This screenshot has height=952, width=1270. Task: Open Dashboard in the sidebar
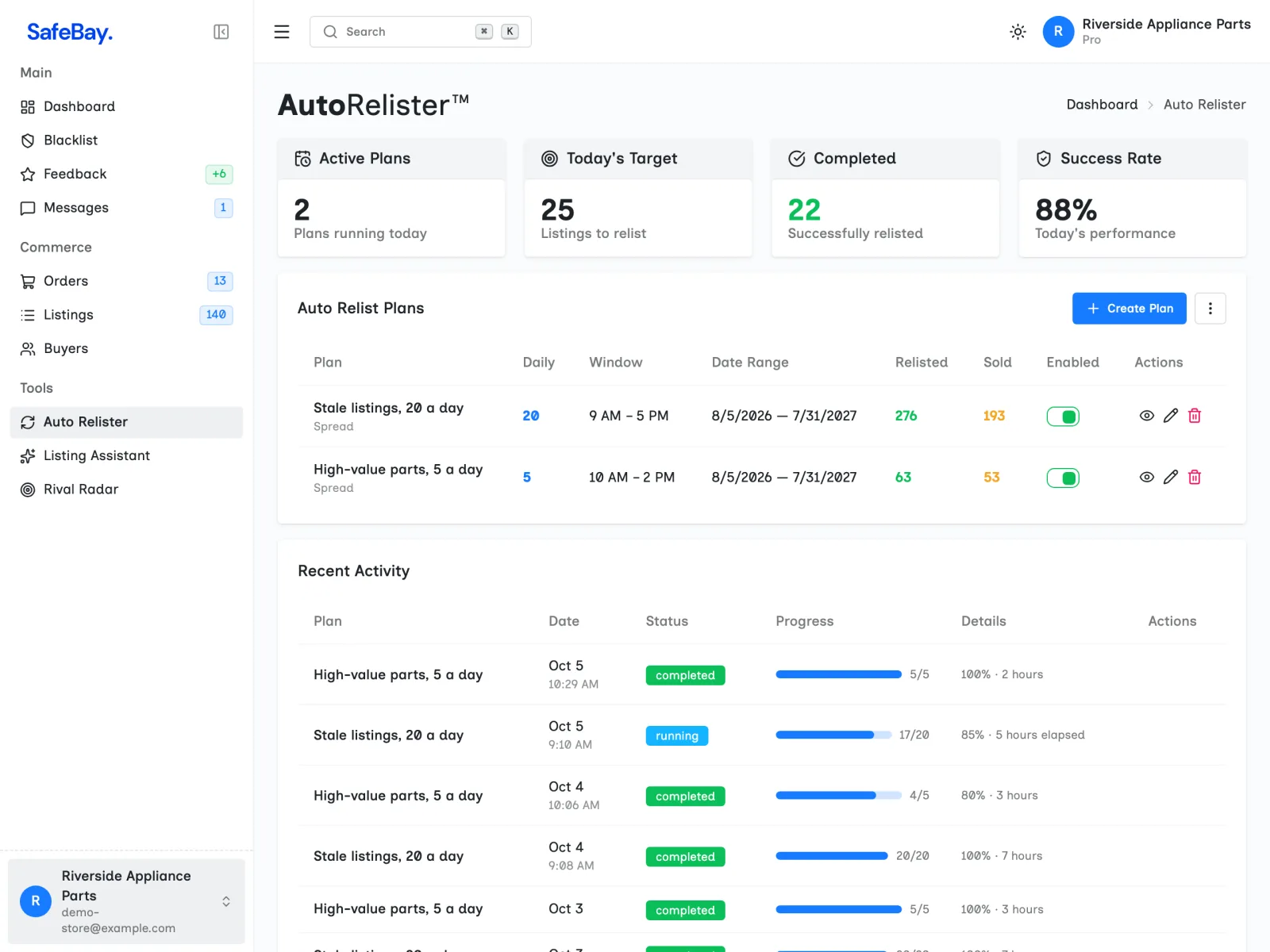pyautogui.click(x=126, y=106)
